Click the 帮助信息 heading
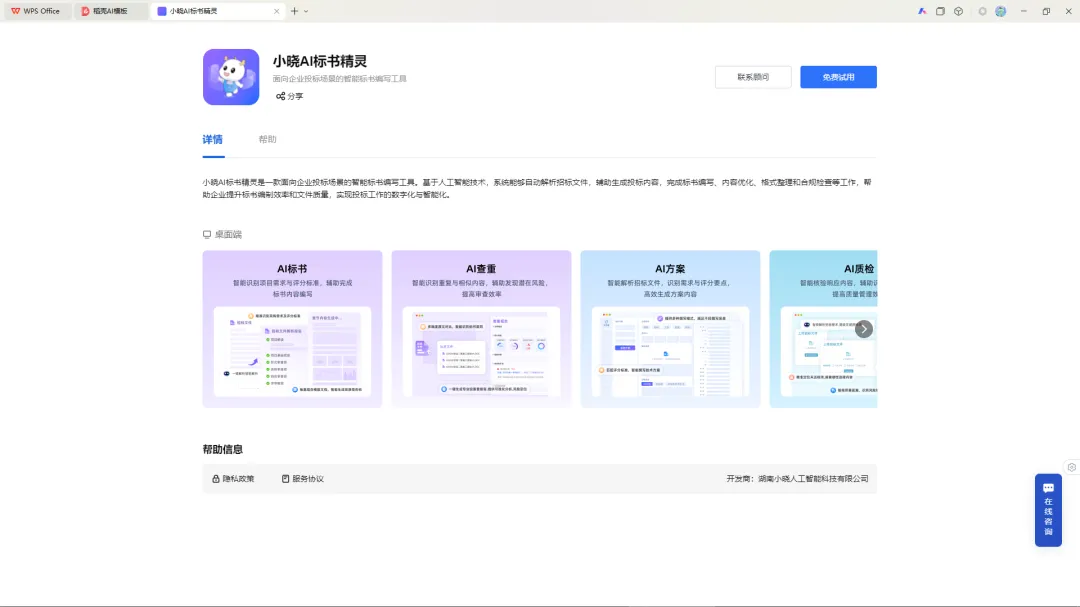This screenshot has width=1080, height=607. pos(222,449)
